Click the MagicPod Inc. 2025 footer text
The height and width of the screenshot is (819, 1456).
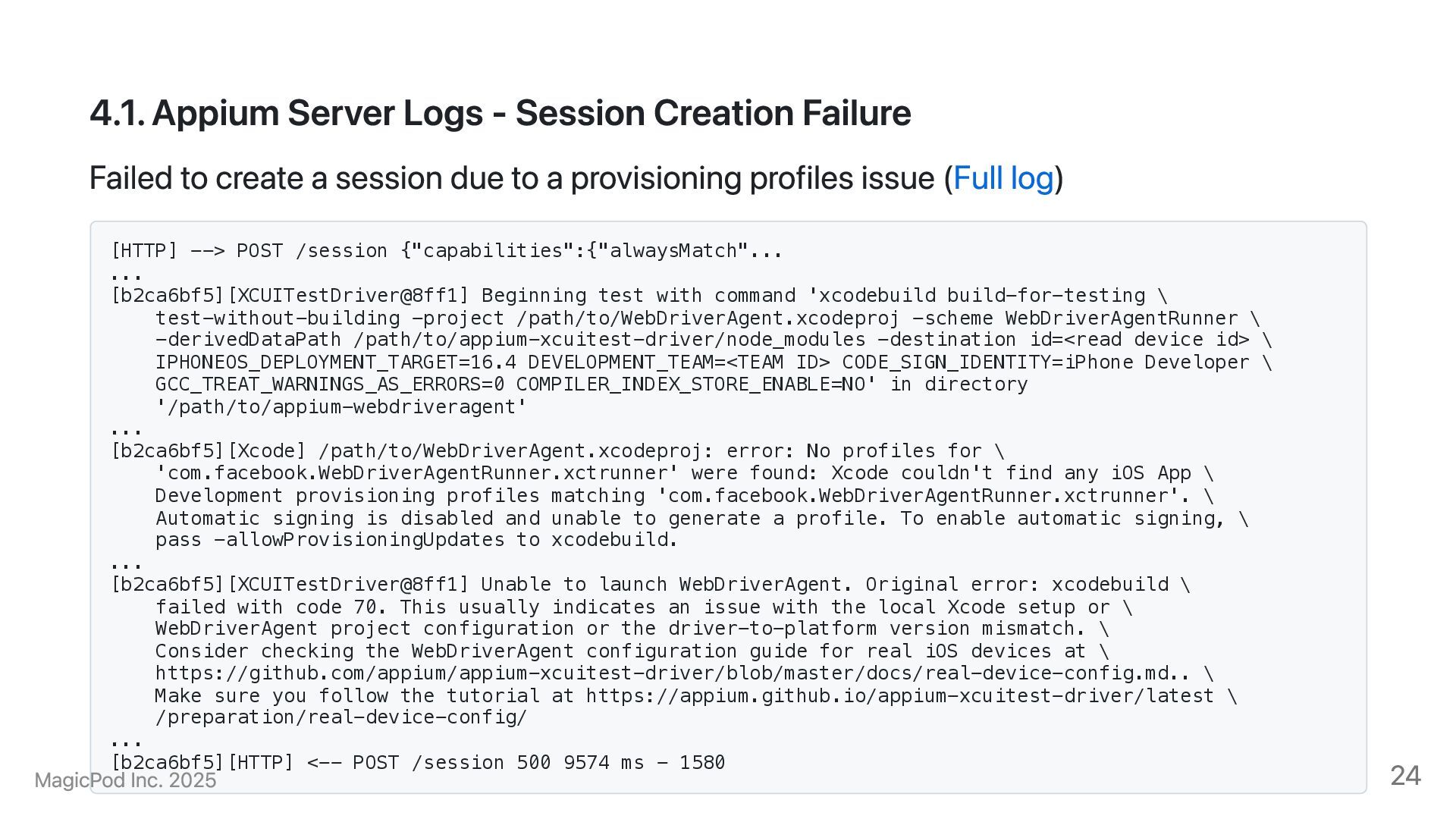pyautogui.click(x=125, y=780)
